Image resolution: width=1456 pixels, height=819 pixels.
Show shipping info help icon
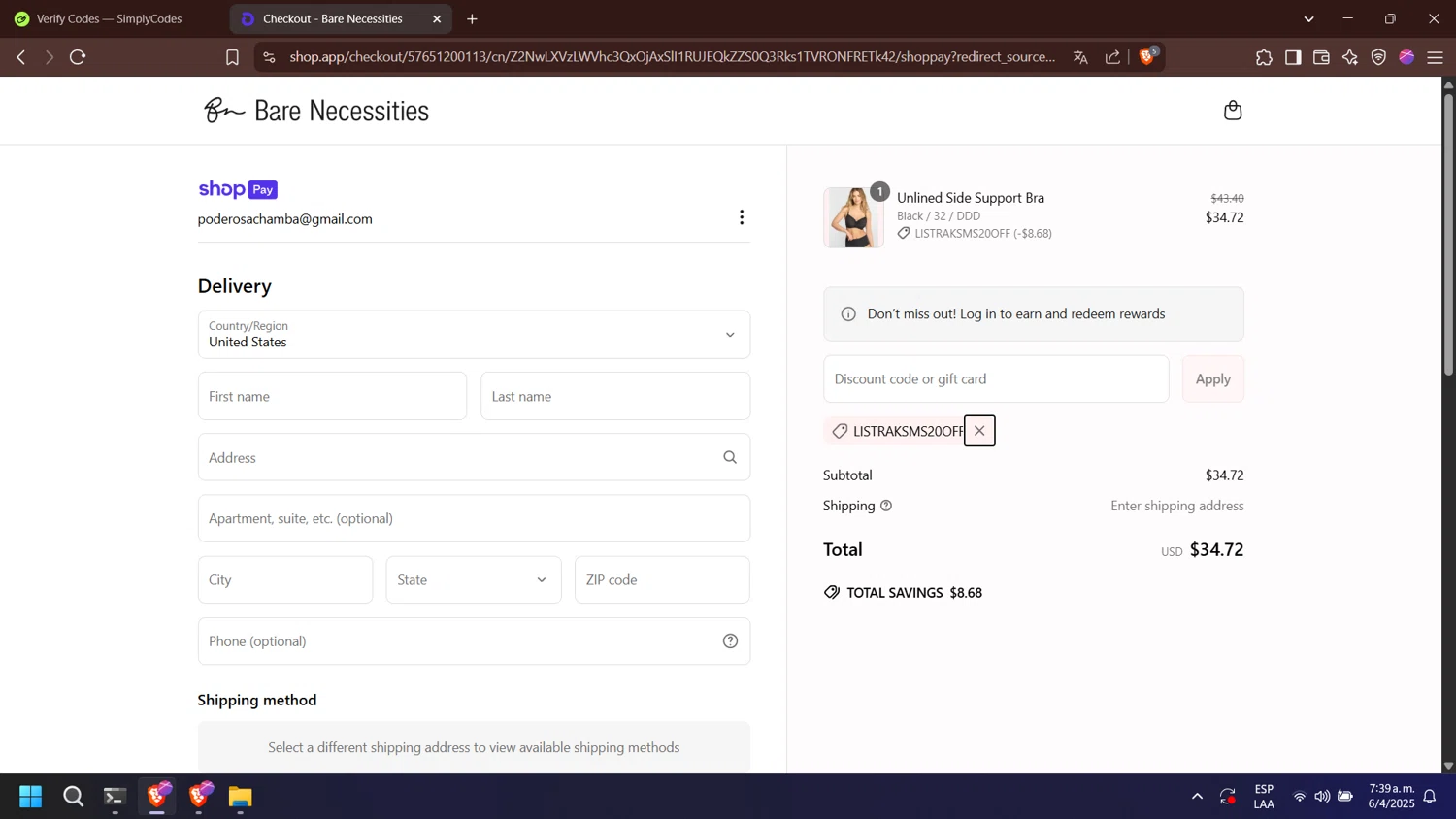[886, 506]
